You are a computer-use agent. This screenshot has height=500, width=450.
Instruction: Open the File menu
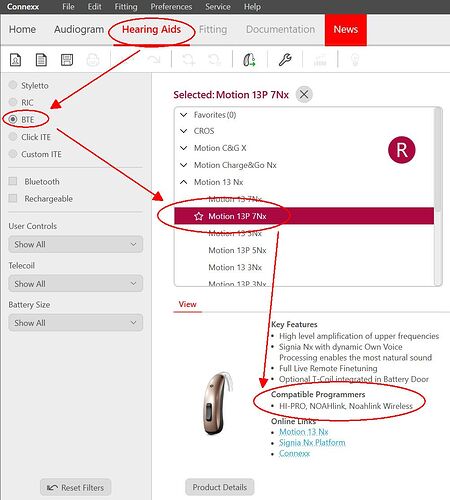68,7
